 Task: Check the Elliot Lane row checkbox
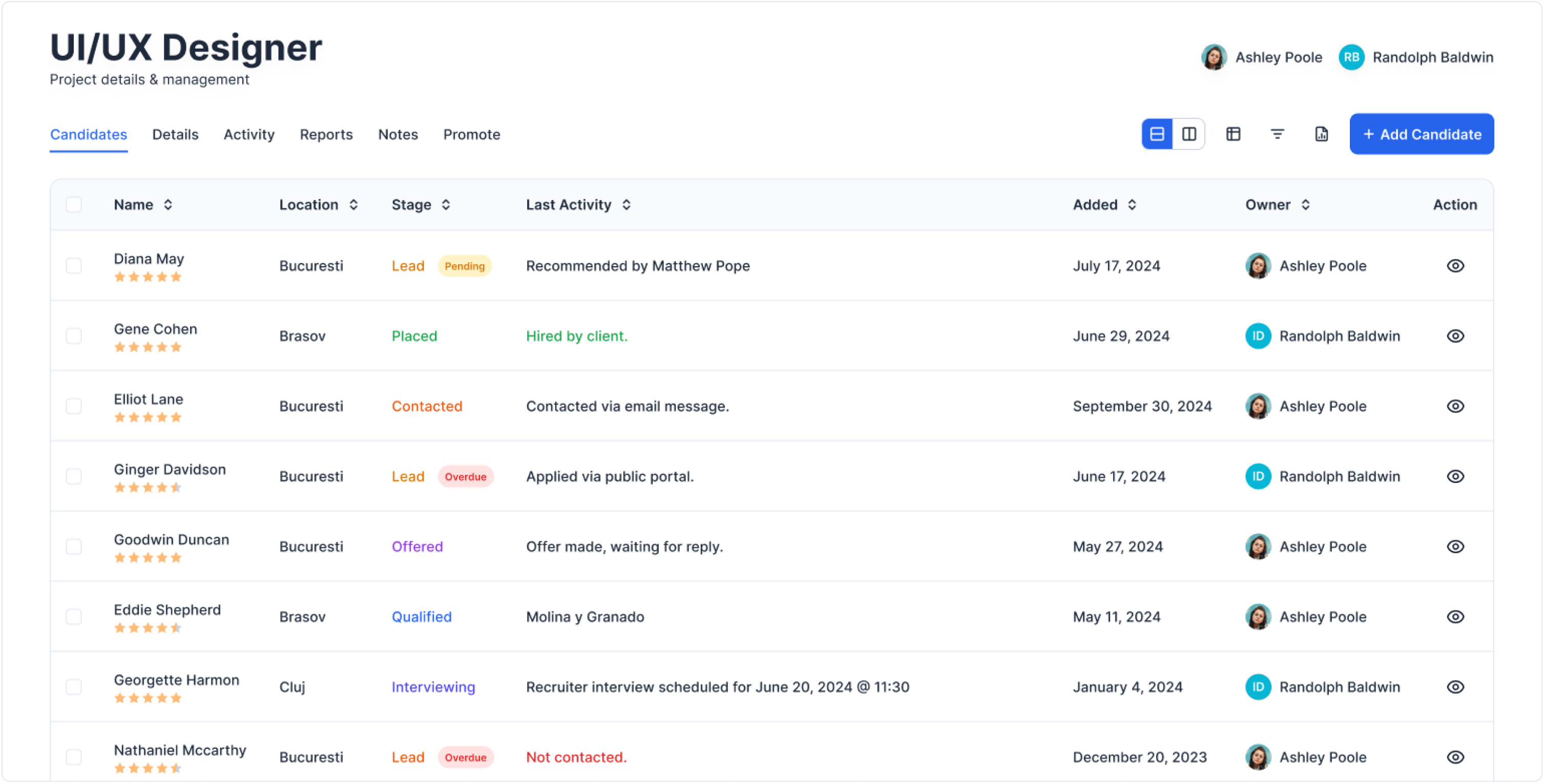coord(74,406)
